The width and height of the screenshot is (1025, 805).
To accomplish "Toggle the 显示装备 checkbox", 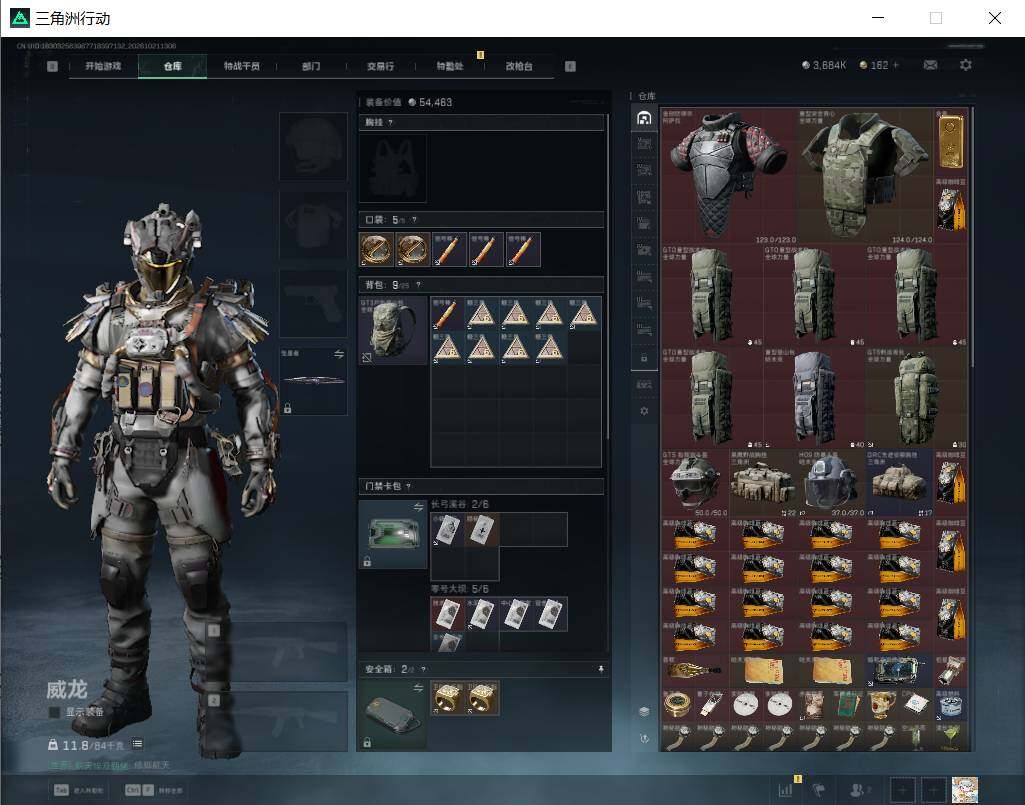I will point(55,712).
